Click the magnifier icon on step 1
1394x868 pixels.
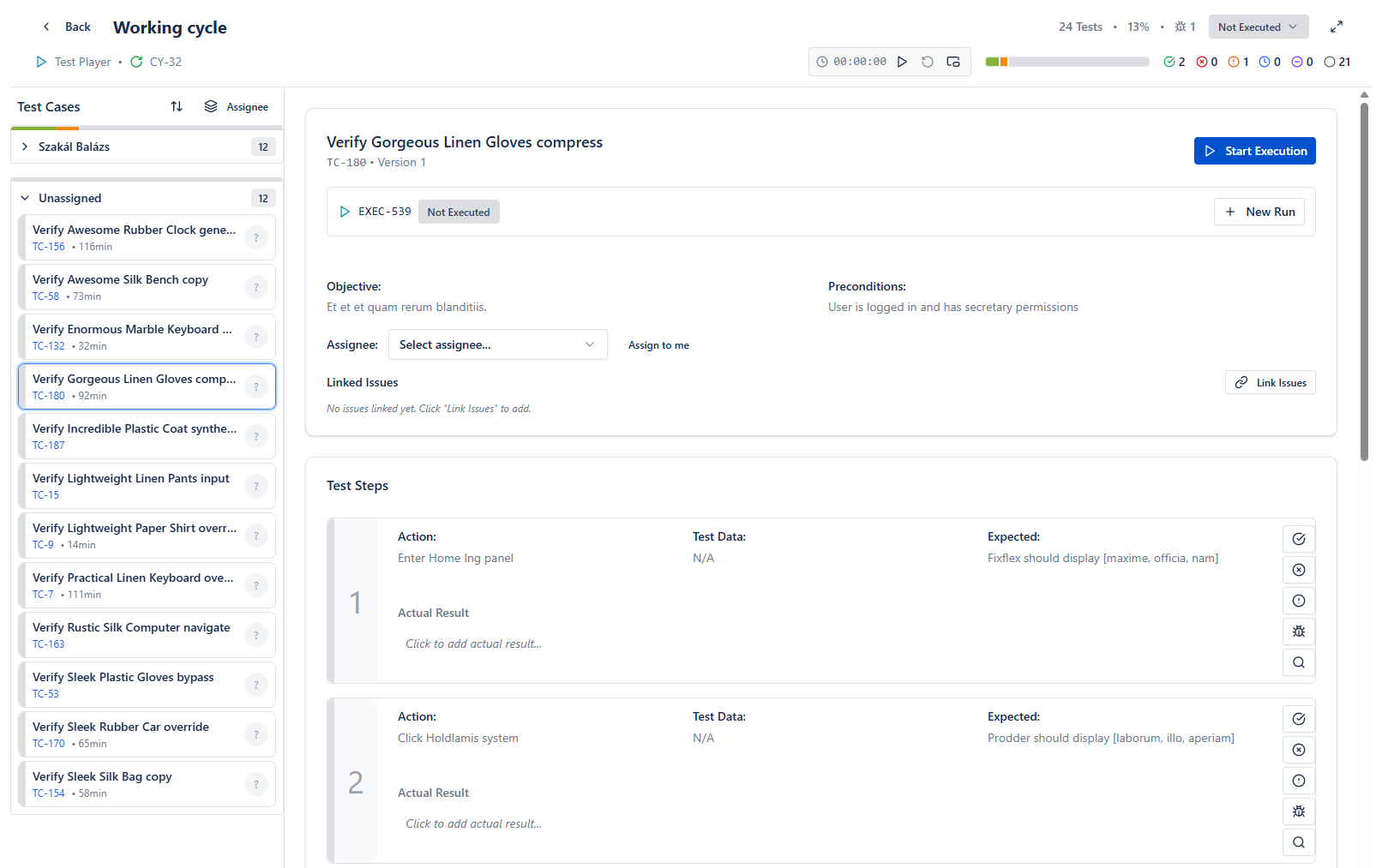[1298, 662]
